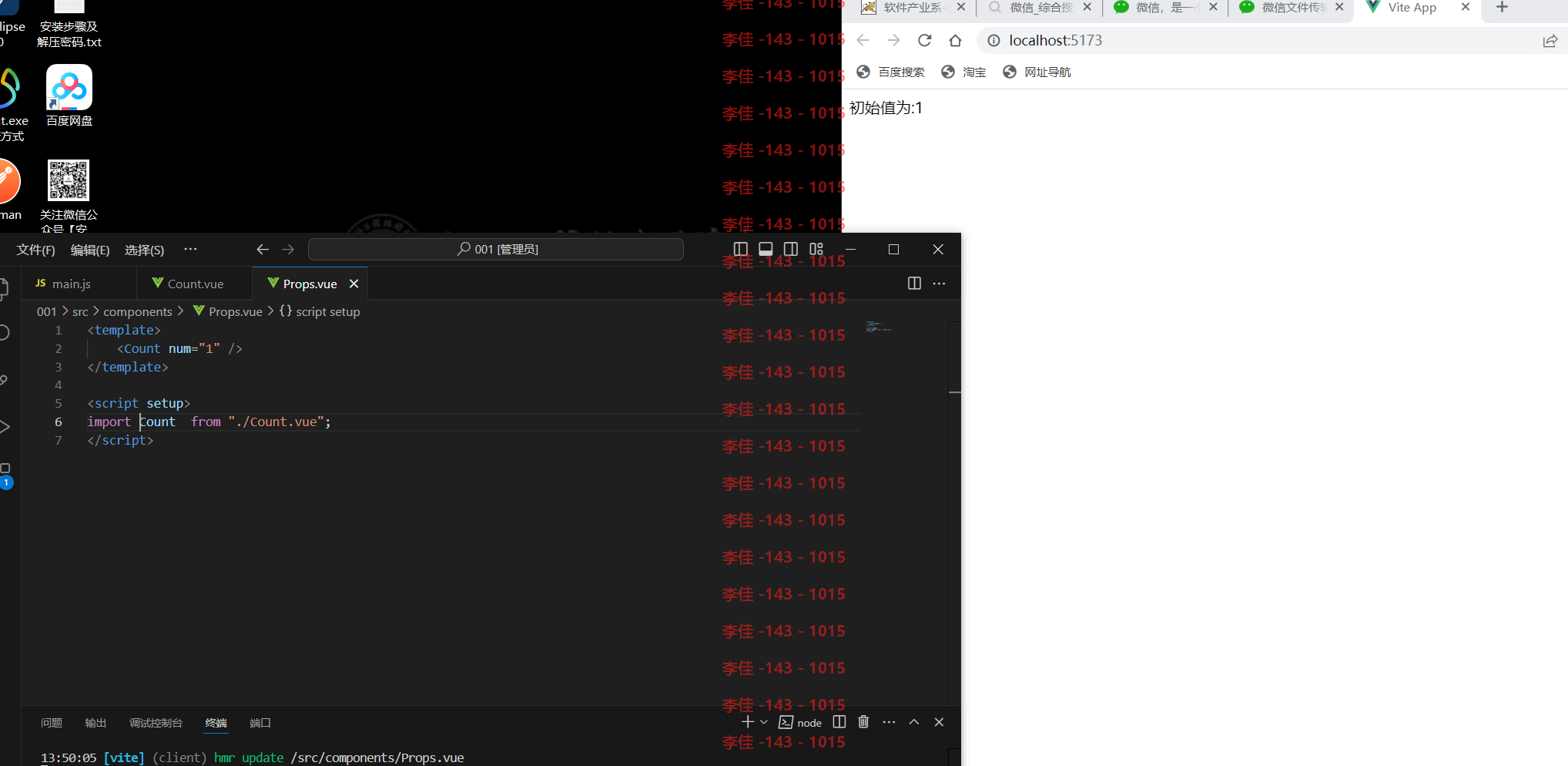The width and height of the screenshot is (1568, 766).
Task: Split the terminal panel
Action: coord(839,722)
